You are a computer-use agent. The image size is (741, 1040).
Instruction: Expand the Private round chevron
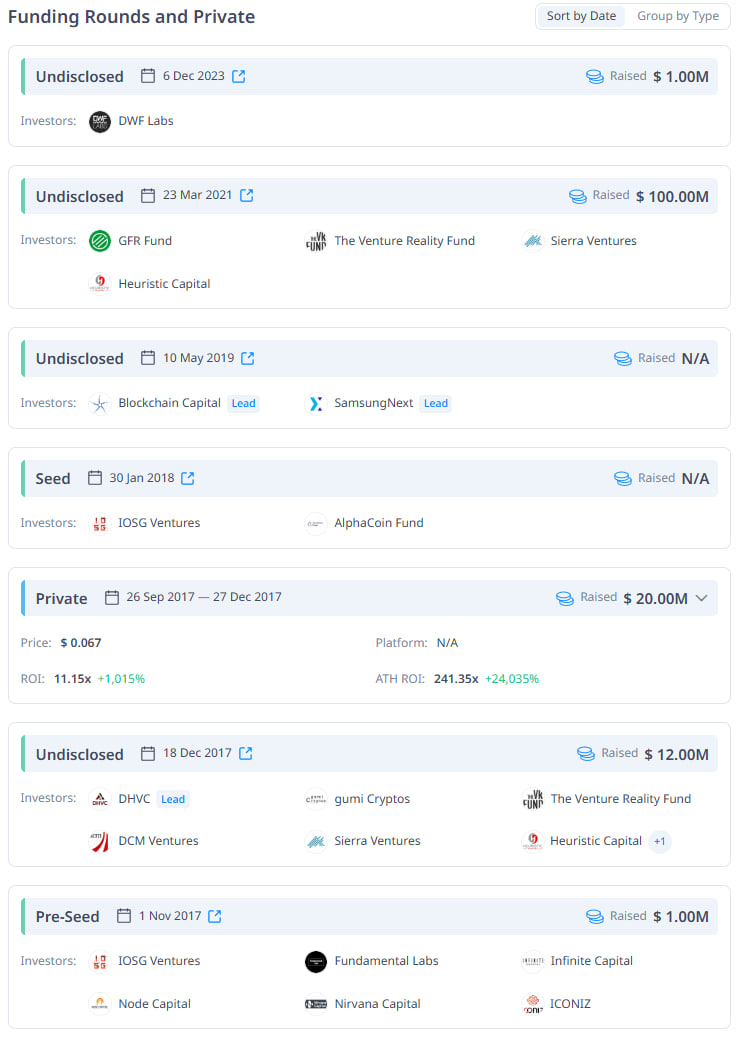[701, 598]
